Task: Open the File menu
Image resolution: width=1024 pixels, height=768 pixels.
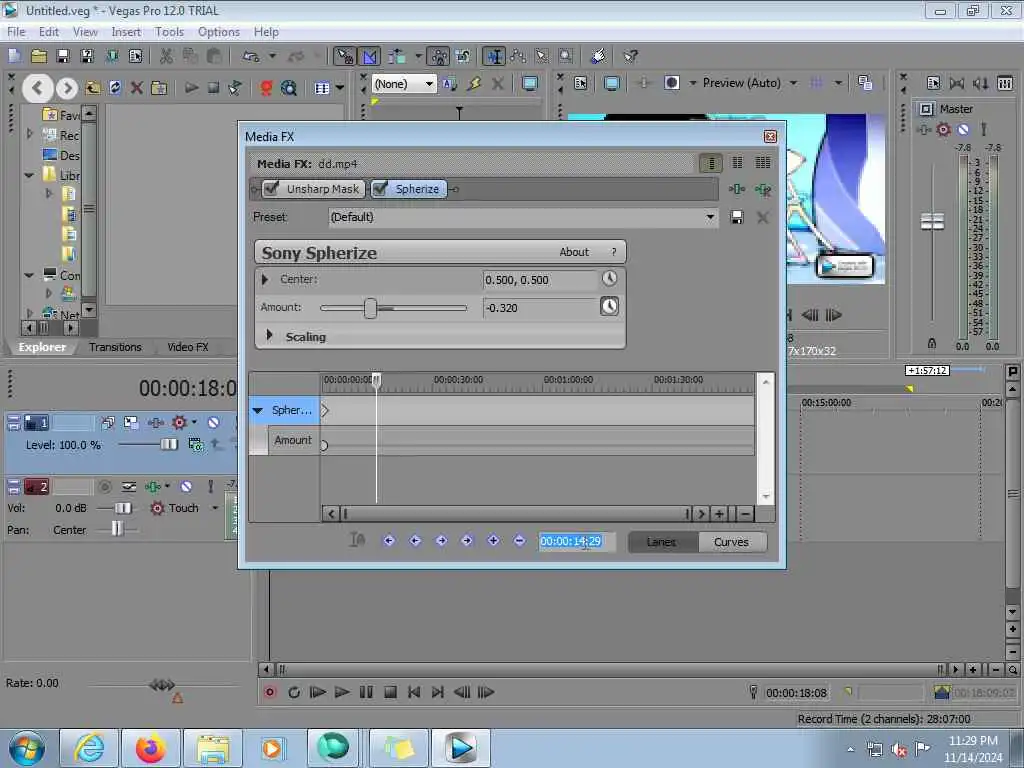Action: point(16,31)
